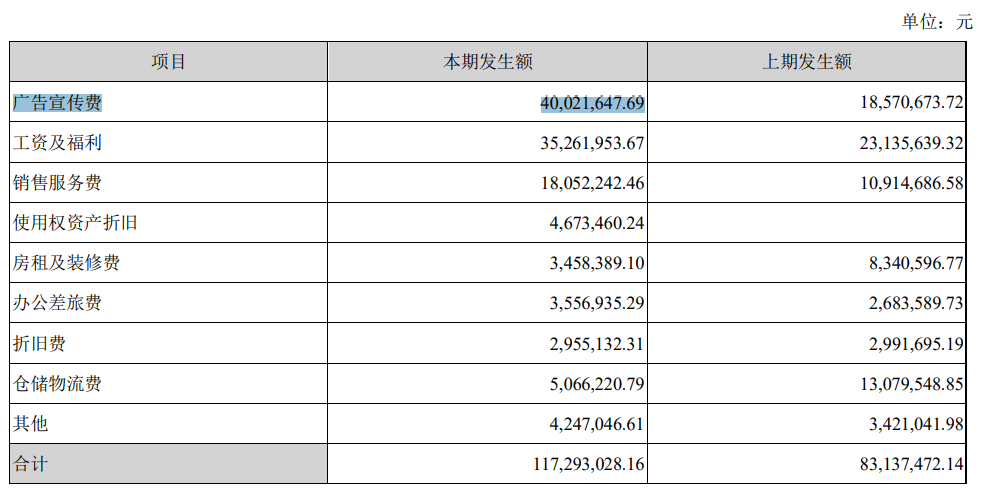Select prior-period value 10,914,686.58
The height and width of the screenshot is (489, 983).
click(911, 183)
